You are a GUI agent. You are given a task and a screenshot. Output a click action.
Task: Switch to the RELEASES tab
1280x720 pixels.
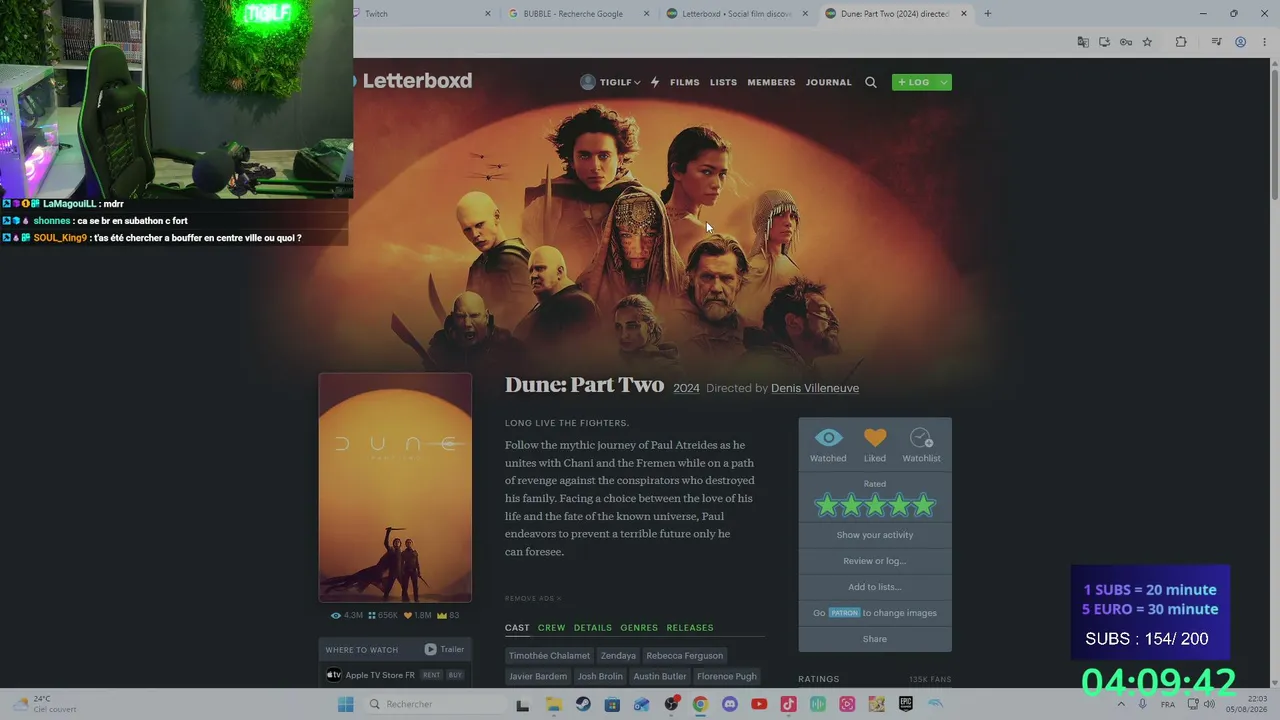[690, 628]
